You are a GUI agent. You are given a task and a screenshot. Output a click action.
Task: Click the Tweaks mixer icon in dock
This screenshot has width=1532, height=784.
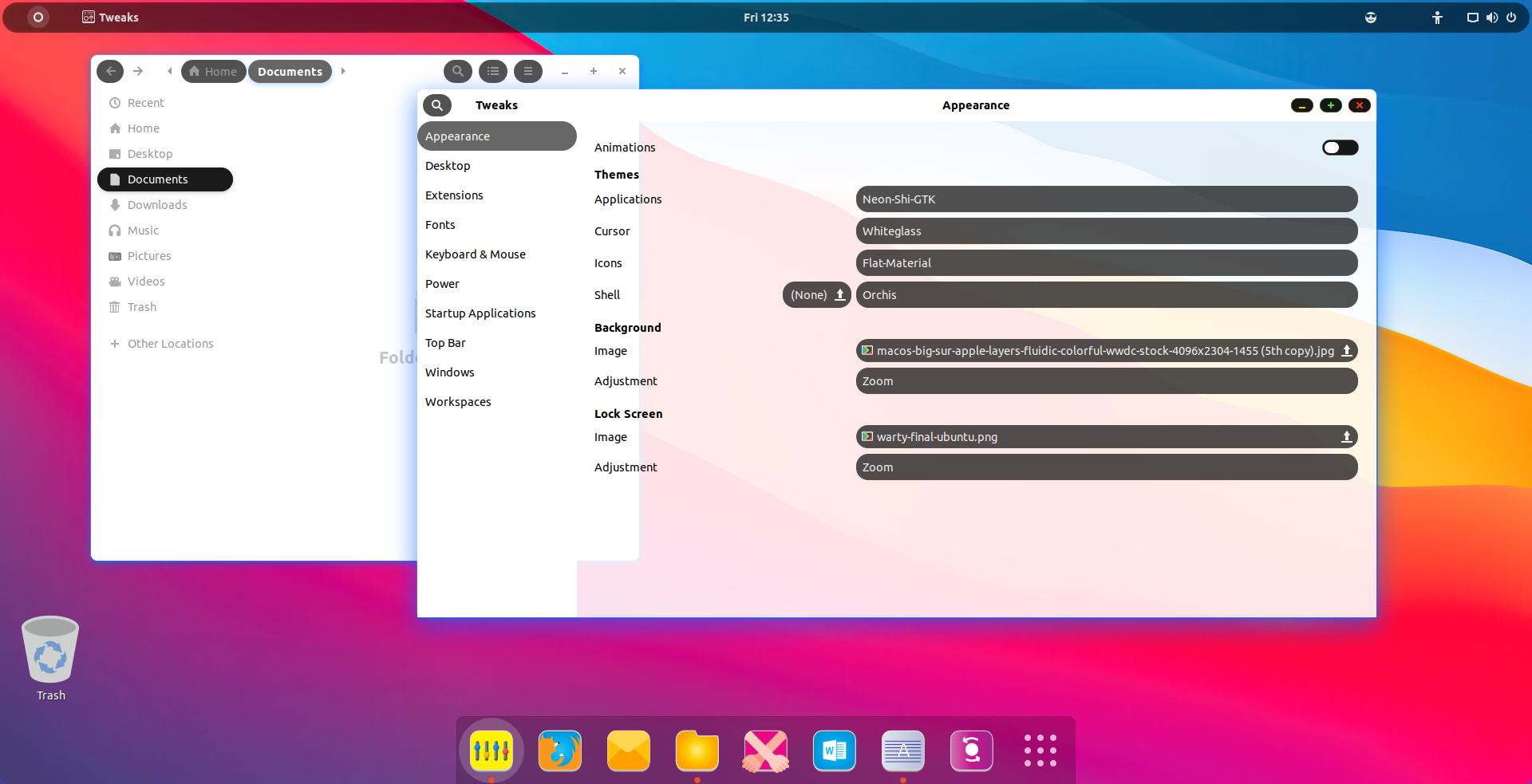click(x=492, y=751)
